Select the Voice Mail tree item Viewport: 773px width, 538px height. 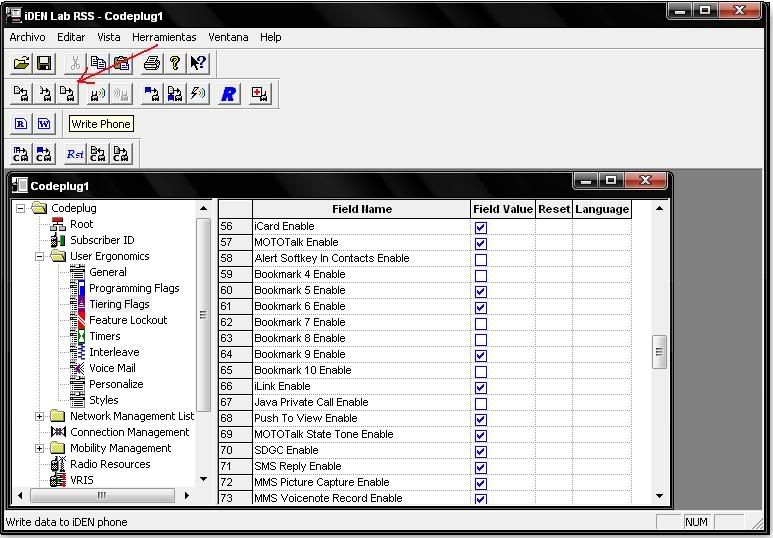[112, 368]
